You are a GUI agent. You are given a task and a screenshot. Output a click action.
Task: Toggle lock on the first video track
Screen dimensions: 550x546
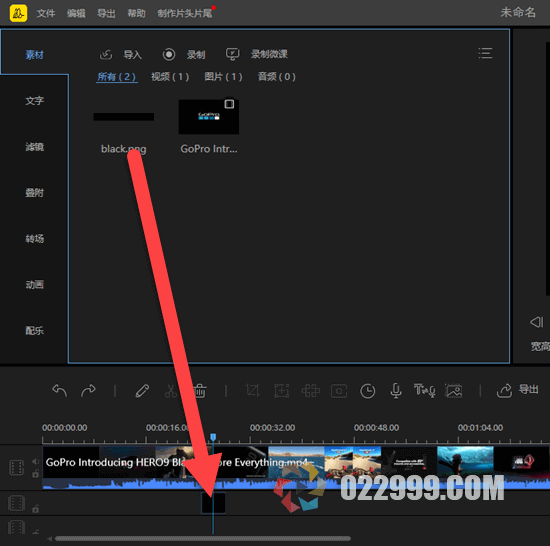(35, 474)
